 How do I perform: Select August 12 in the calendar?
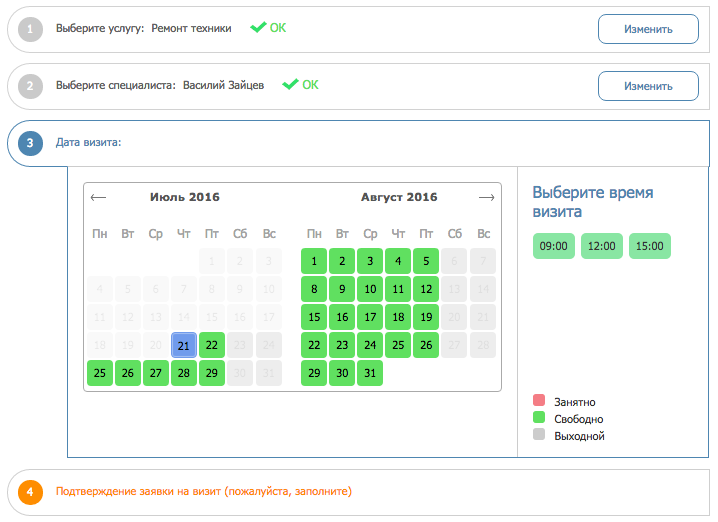[x=426, y=289]
